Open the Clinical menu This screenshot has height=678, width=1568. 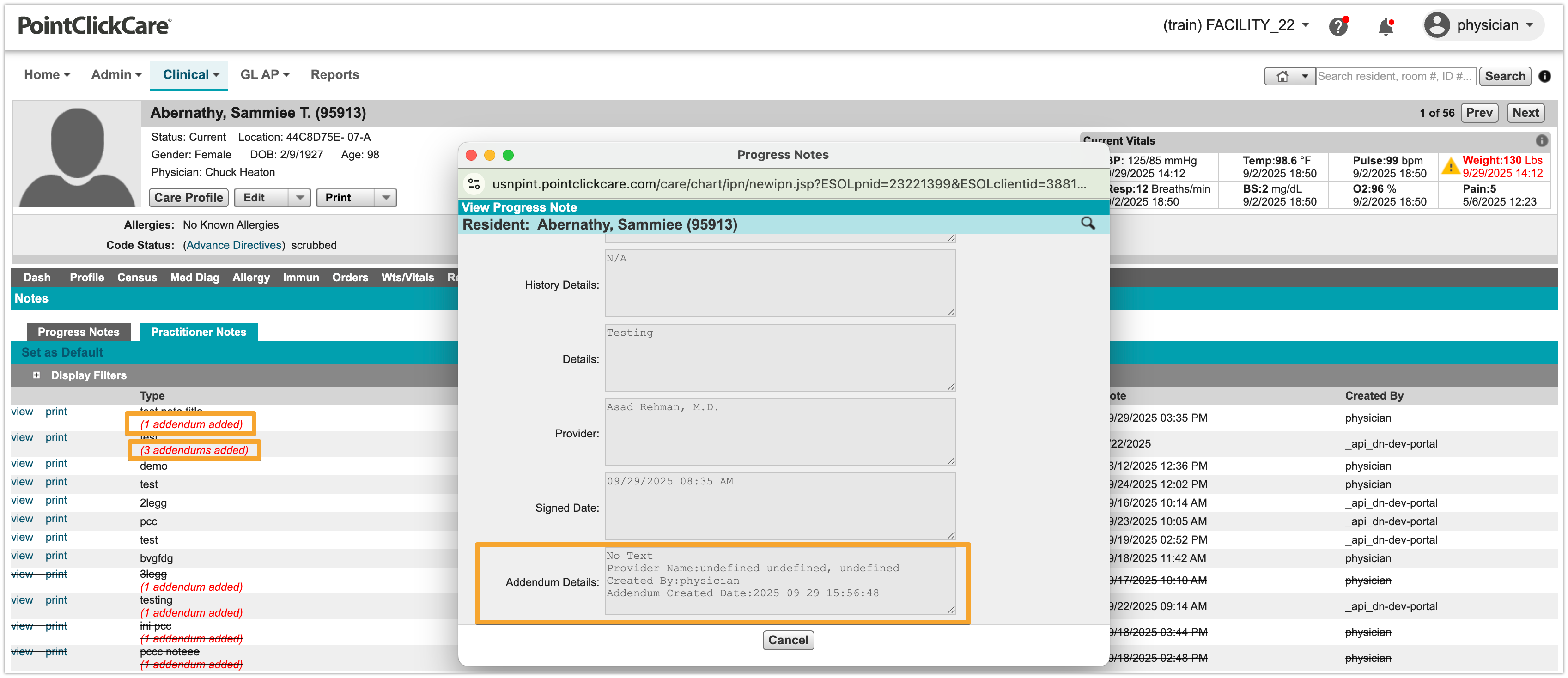click(190, 74)
